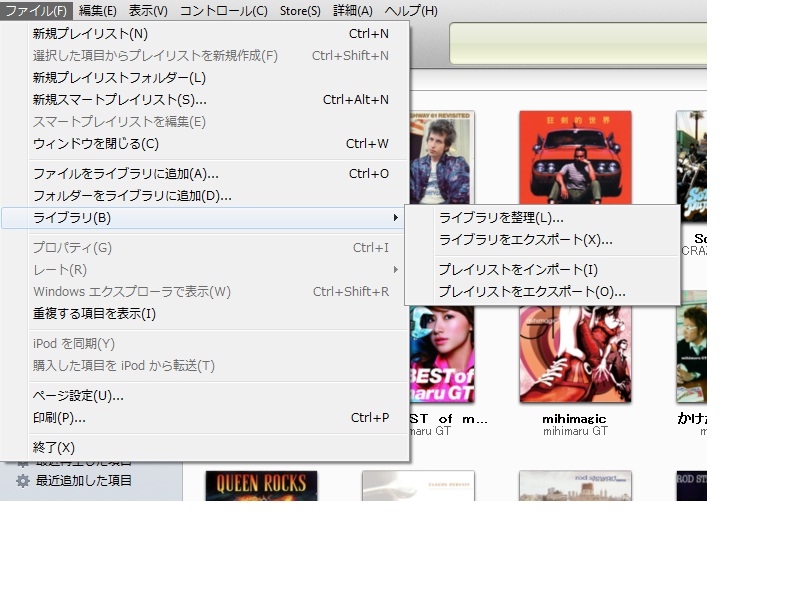Viewport: 800px width, 600px height.
Task: Open the Claude Debussy album cover
Action: point(418,486)
